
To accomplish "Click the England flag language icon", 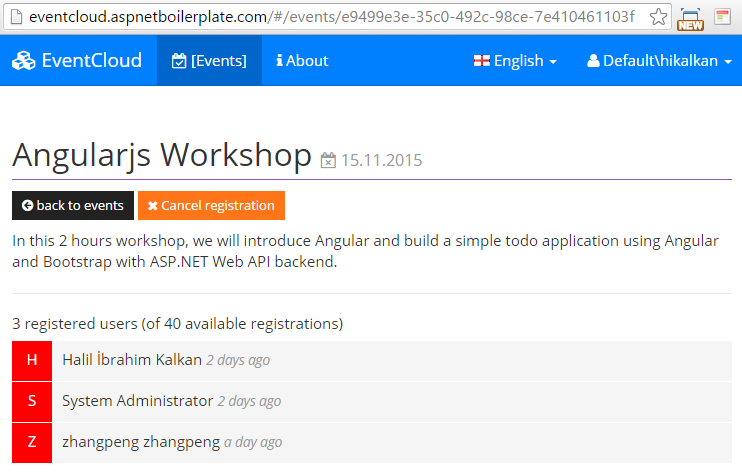I will tap(482, 61).
